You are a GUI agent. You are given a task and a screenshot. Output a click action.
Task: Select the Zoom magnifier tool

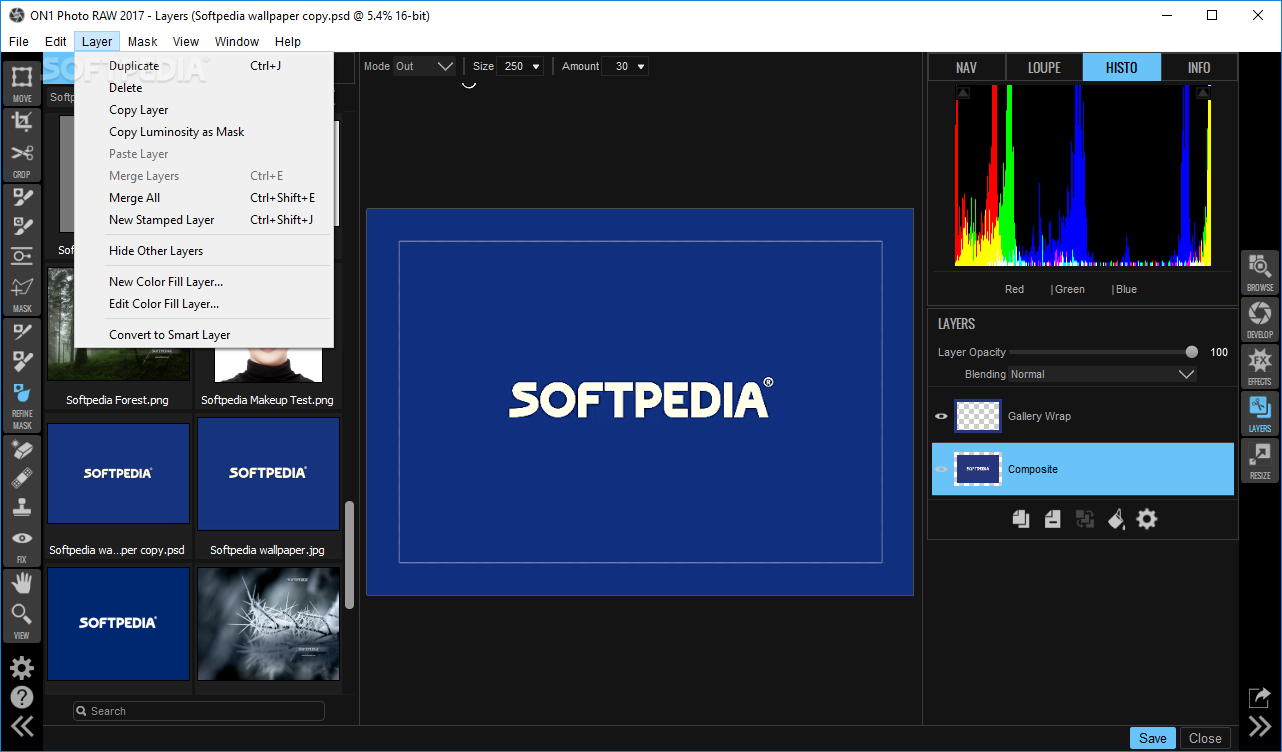pos(22,613)
